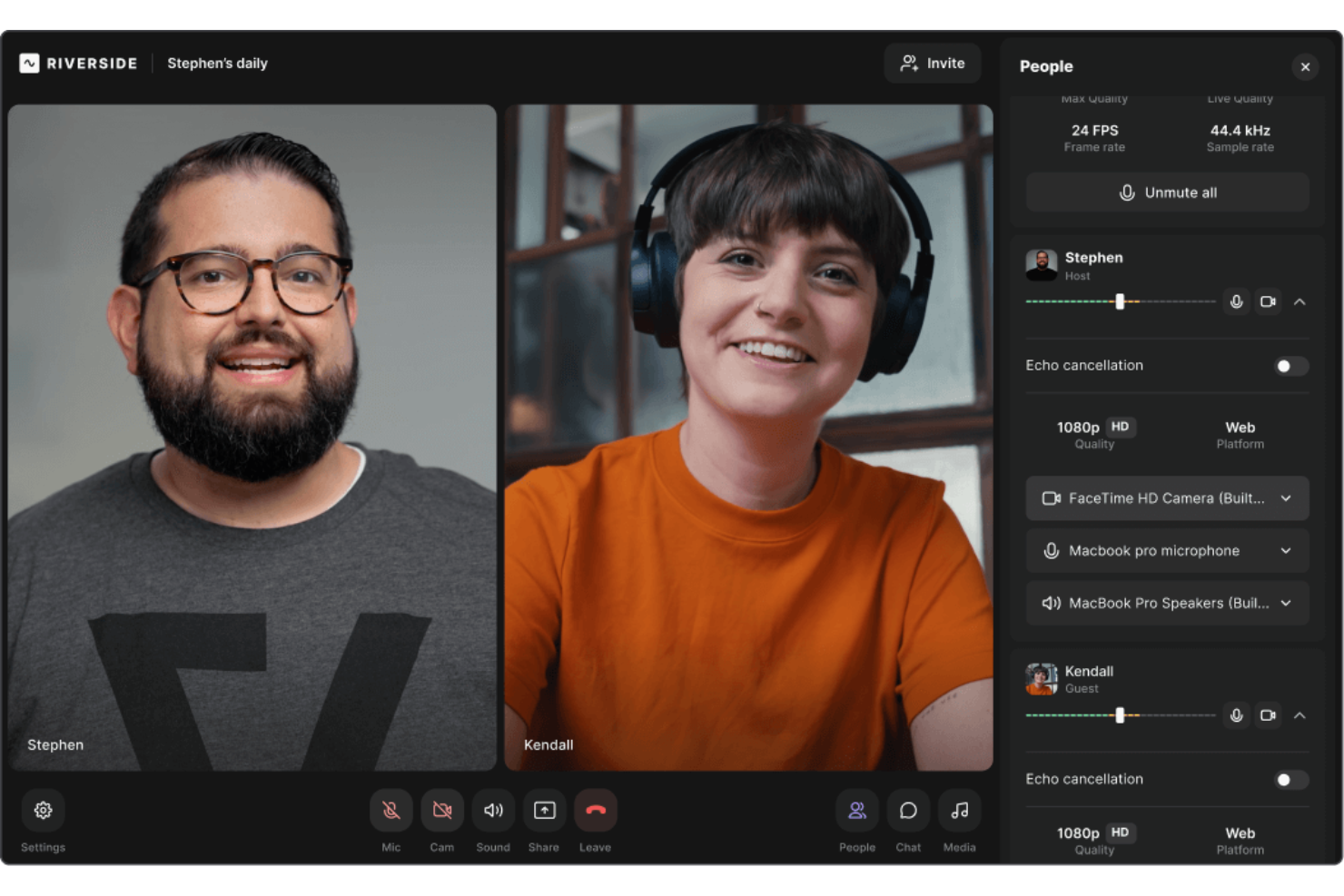The width and height of the screenshot is (1344, 896).
Task: Open the Chat panel
Action: click(x=908, y=810)
